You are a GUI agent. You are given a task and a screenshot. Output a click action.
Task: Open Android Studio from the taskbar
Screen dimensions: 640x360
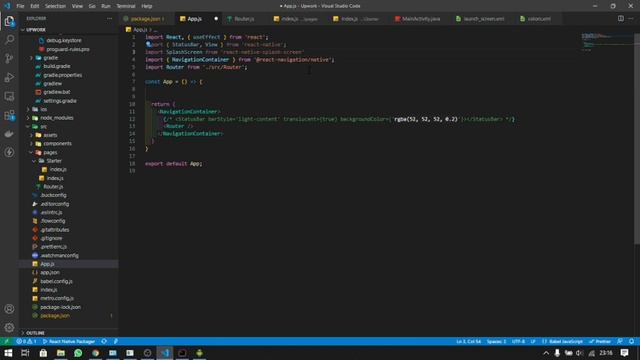pos(199,353)
